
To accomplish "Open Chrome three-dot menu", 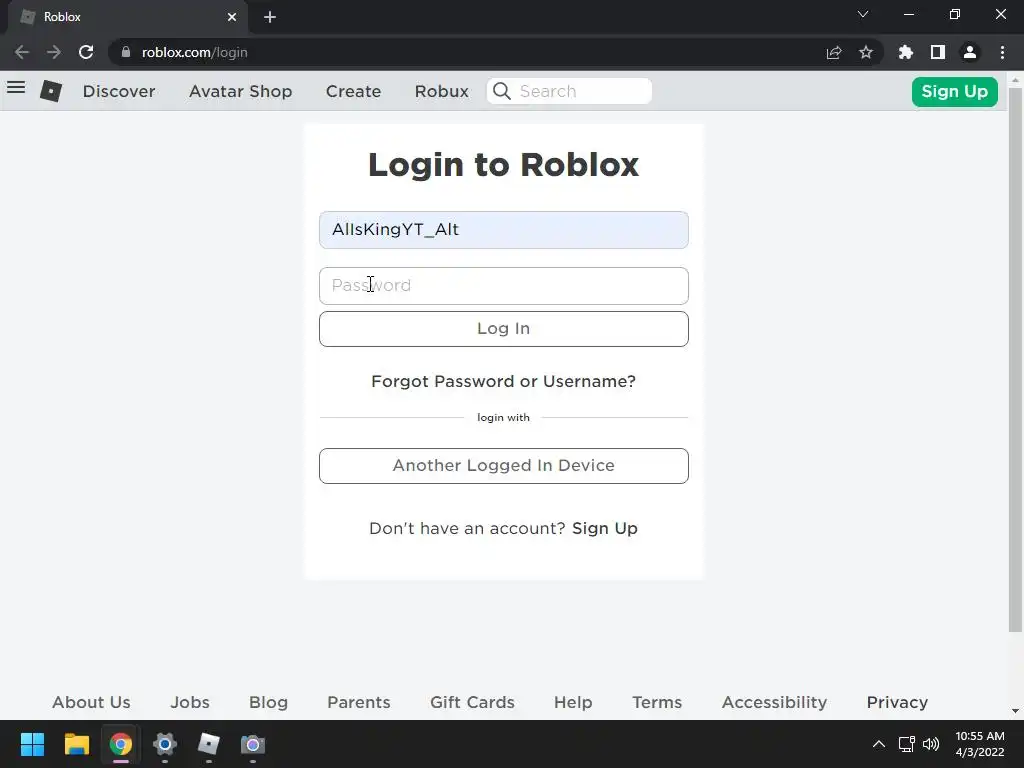I will (x=1002, y=52).
